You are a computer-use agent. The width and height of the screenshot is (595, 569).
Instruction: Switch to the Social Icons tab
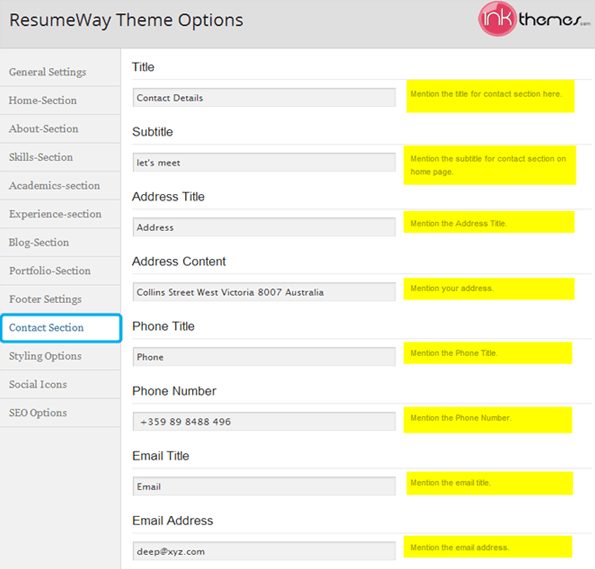coord(60,384)
